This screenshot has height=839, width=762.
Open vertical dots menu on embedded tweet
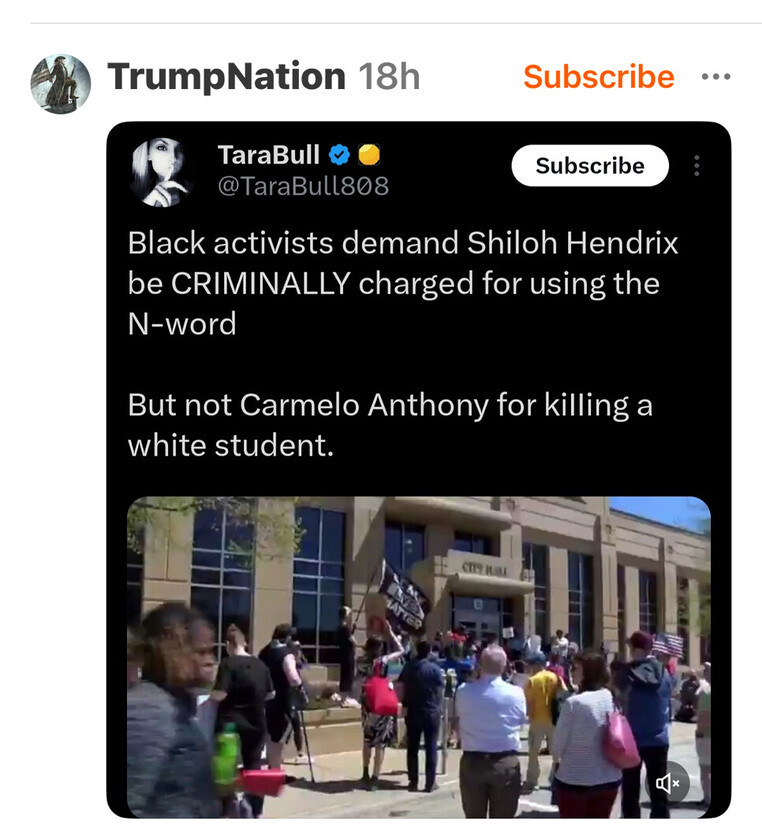[x=696, y=166]
